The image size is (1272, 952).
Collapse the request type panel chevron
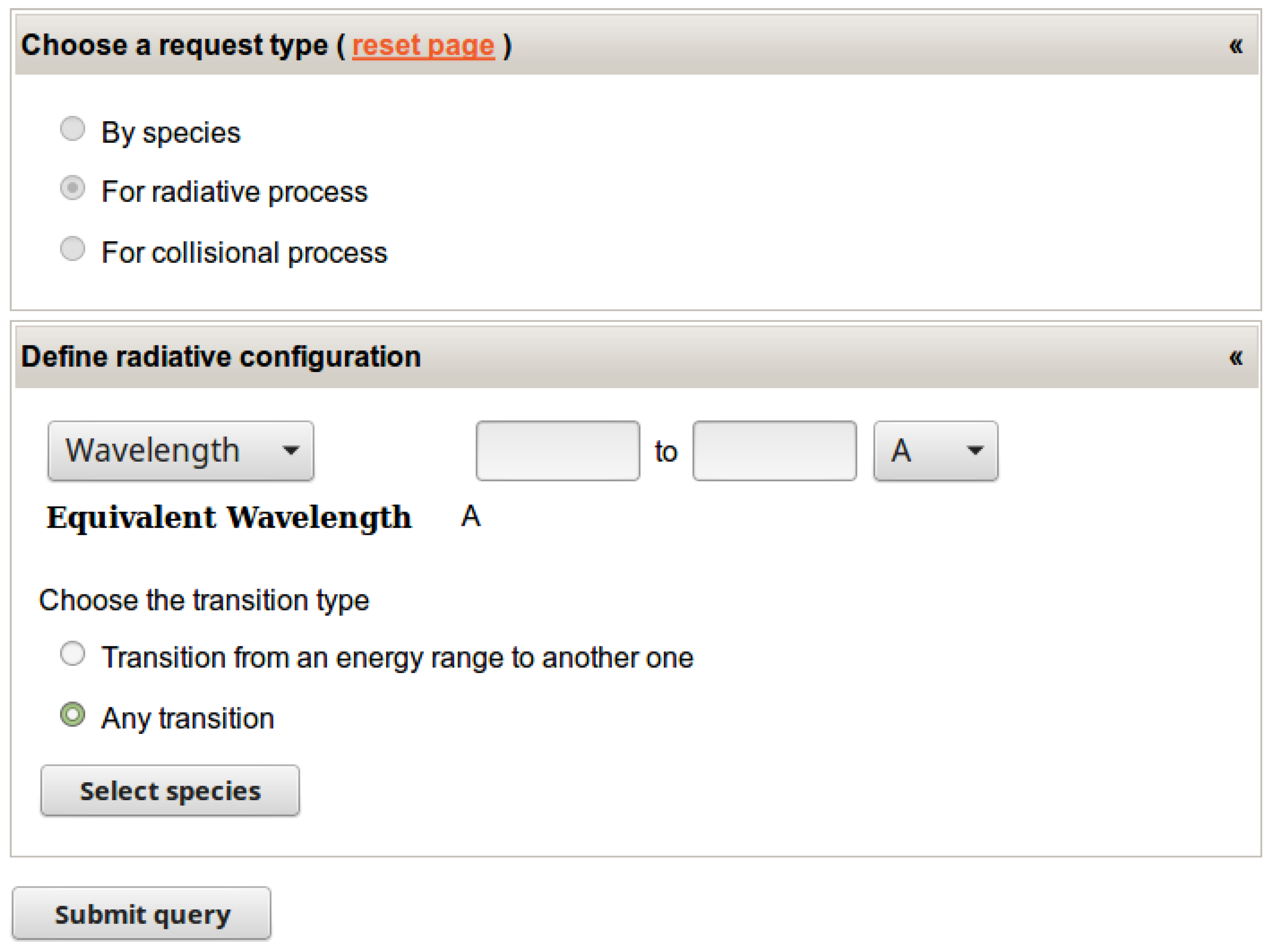[x=1235, y=45]
